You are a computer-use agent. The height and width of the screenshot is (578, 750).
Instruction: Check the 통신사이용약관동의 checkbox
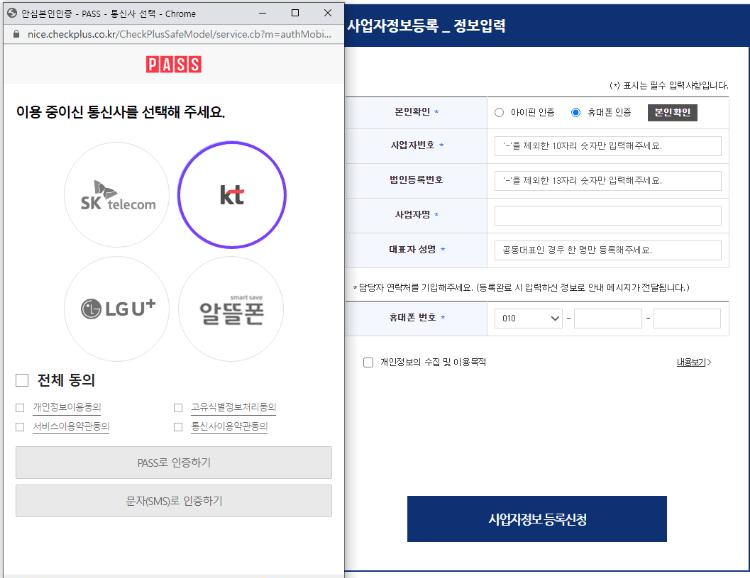(178, 427)
